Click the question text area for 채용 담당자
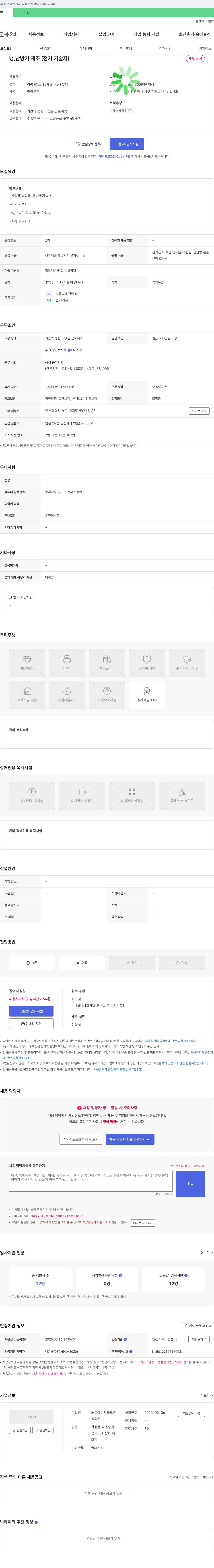This screenshot has height=1568, width=214. [91, 1181]
